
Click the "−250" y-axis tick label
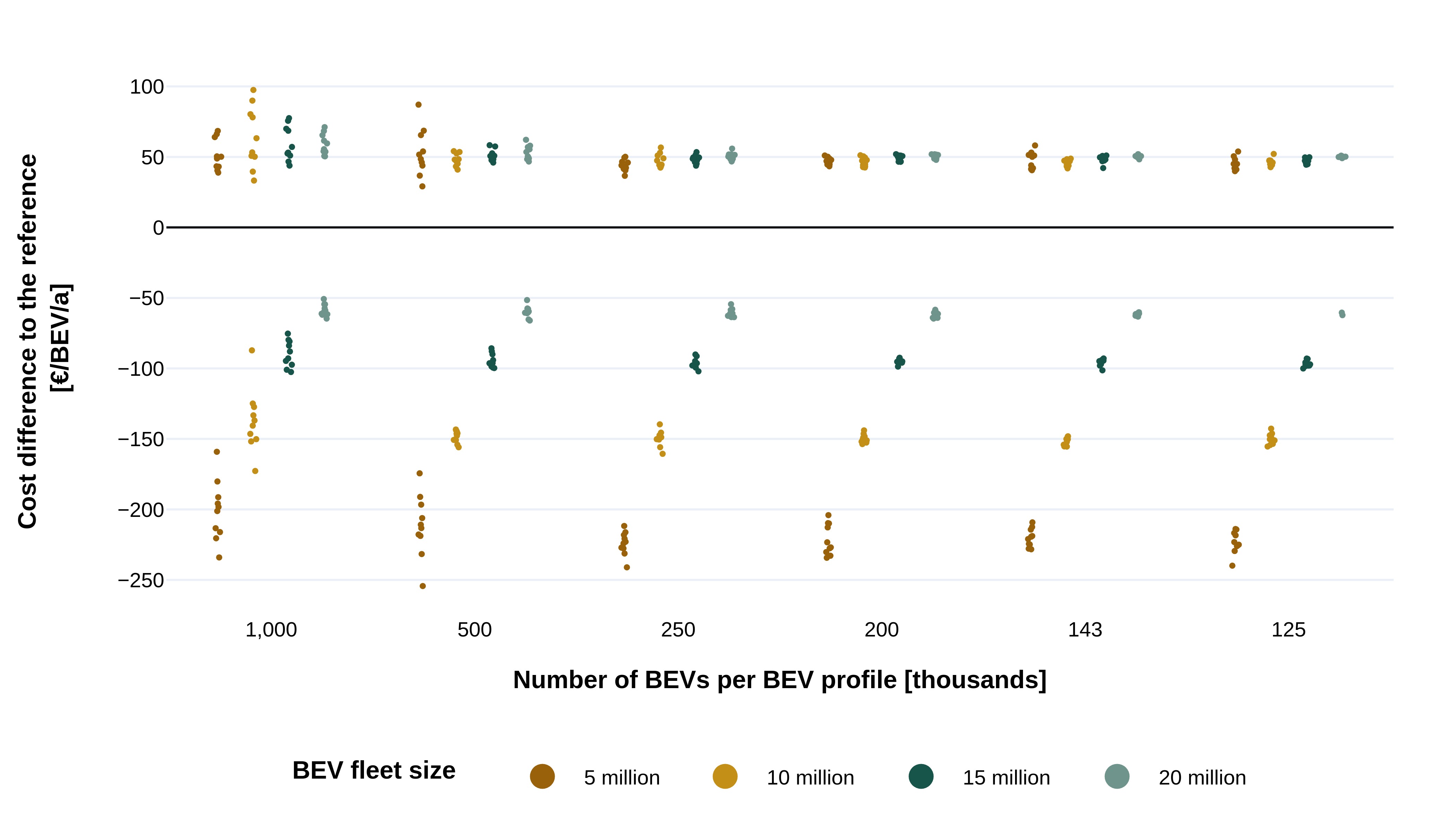point(140,581)
